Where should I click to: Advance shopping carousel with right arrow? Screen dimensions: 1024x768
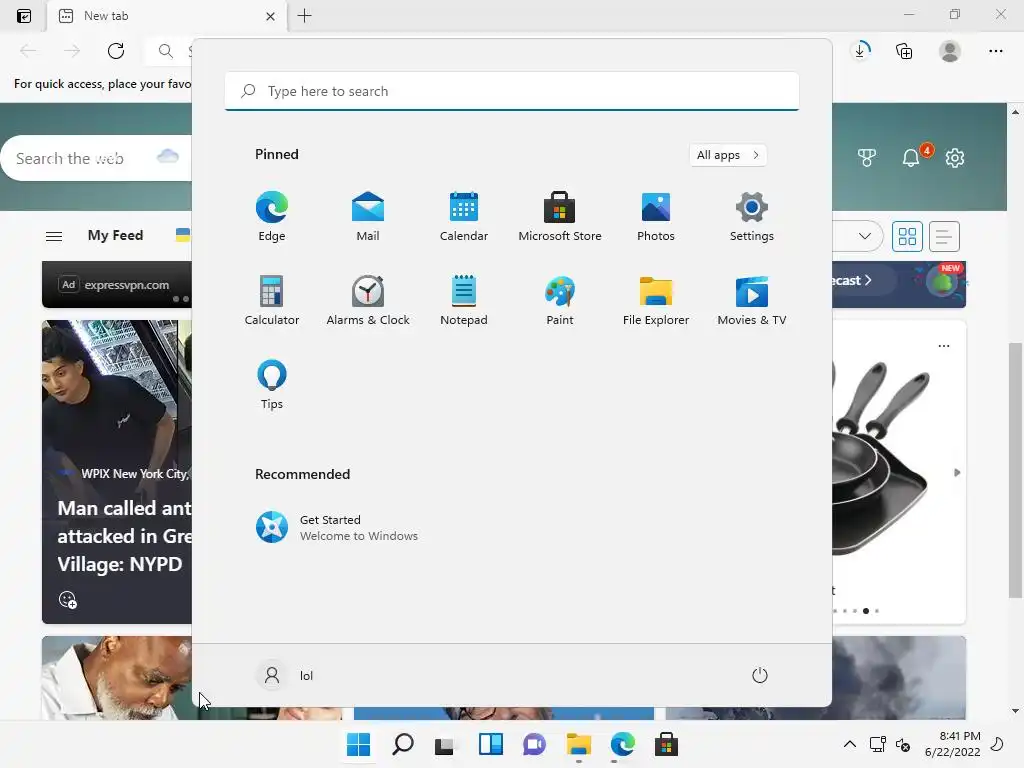[957, 472]
